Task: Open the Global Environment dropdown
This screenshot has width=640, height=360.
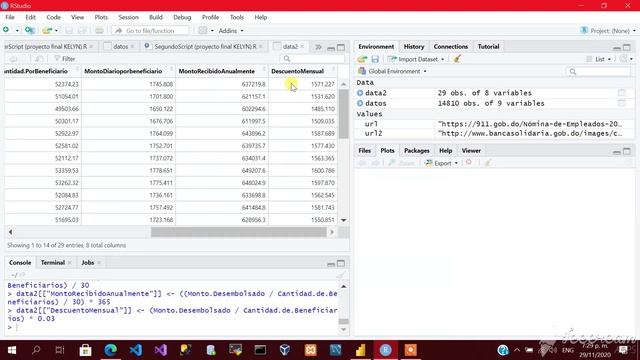Action: [x=392, y=71]
